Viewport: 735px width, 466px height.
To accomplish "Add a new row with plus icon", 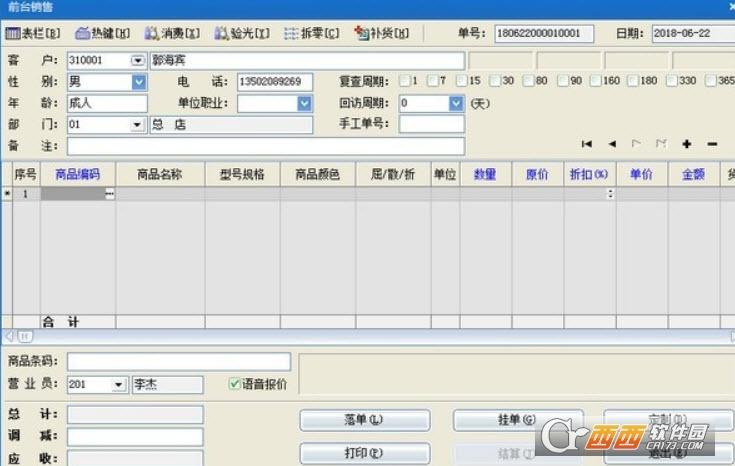I will point(687,144).
